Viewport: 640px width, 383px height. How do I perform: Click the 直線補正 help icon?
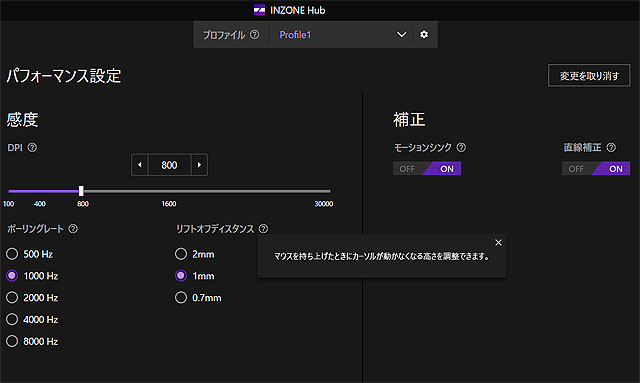611,147
